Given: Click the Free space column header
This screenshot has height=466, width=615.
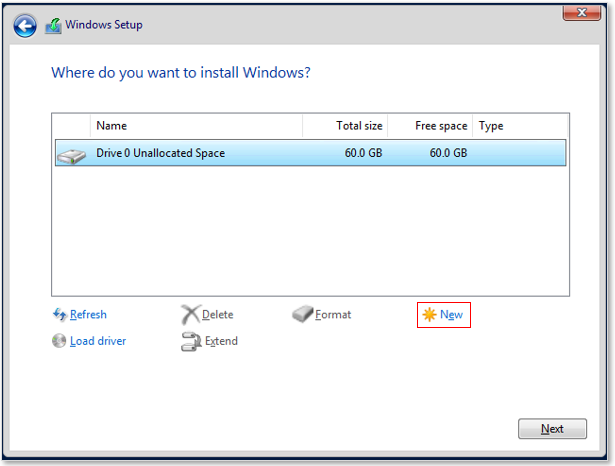Looking at the screenshot, I should point(430,126).
